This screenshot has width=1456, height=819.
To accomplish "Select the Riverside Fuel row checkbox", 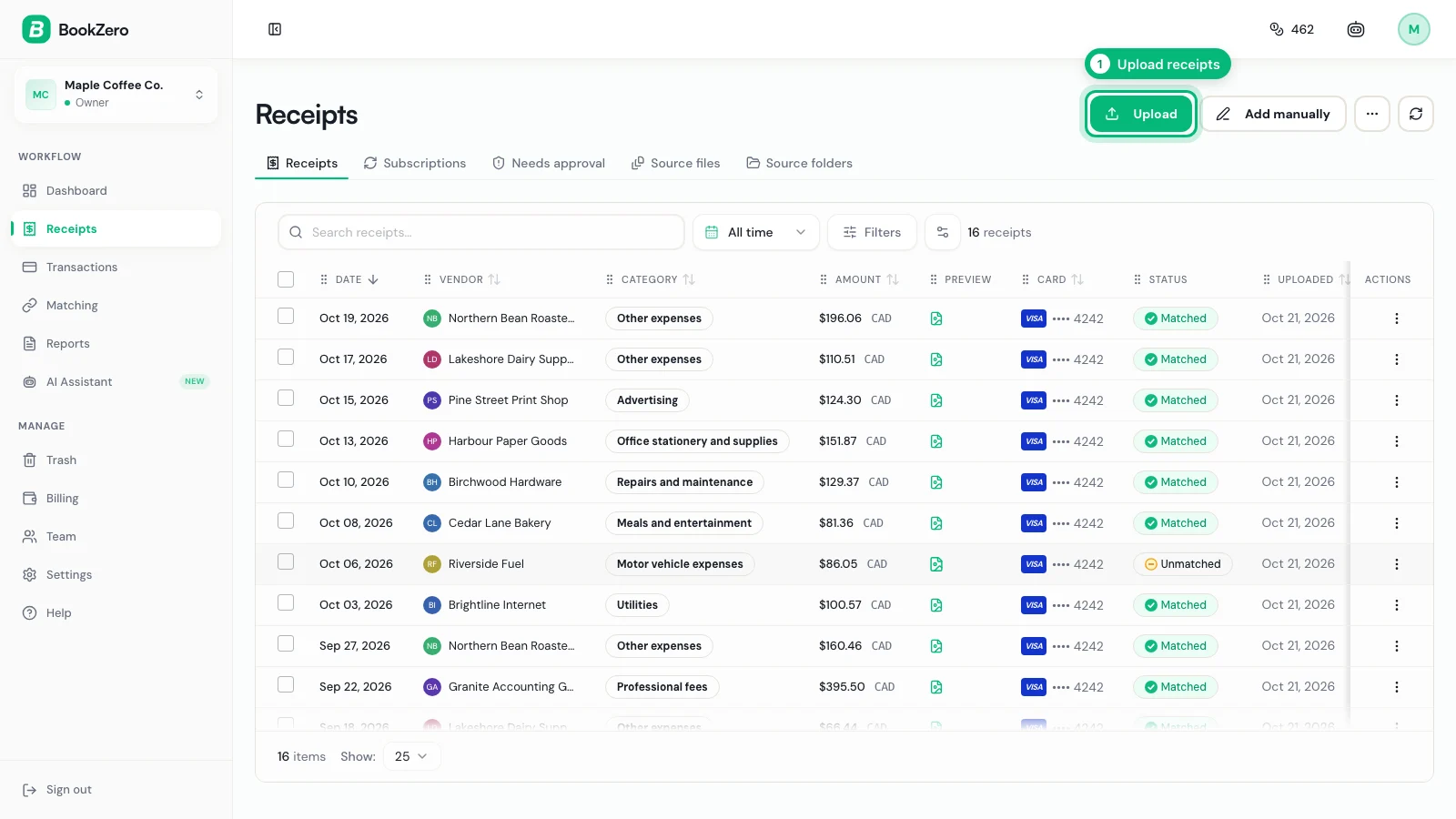I will [286, 561].
